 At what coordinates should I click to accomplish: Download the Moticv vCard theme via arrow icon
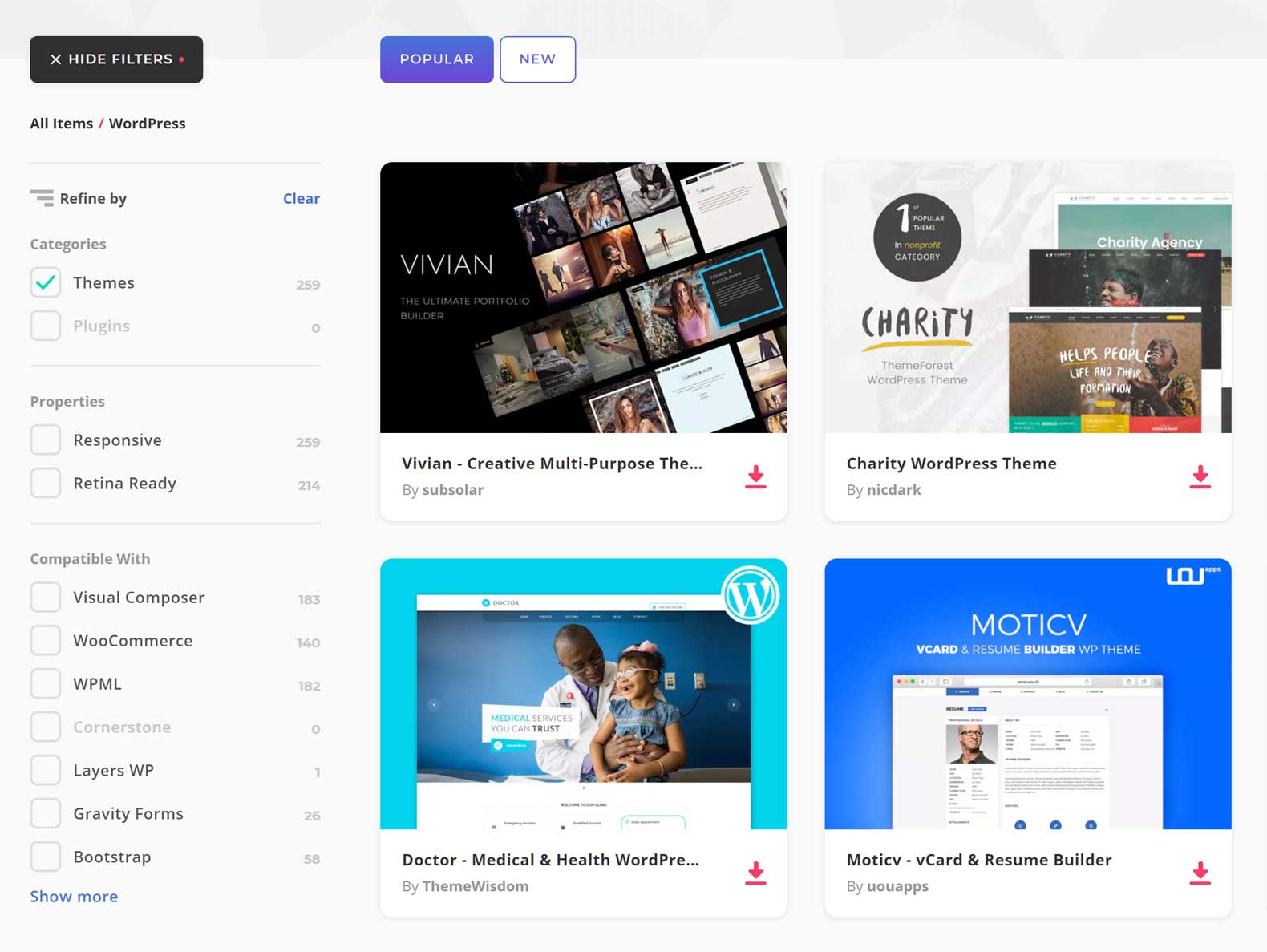coord(1200,873)
